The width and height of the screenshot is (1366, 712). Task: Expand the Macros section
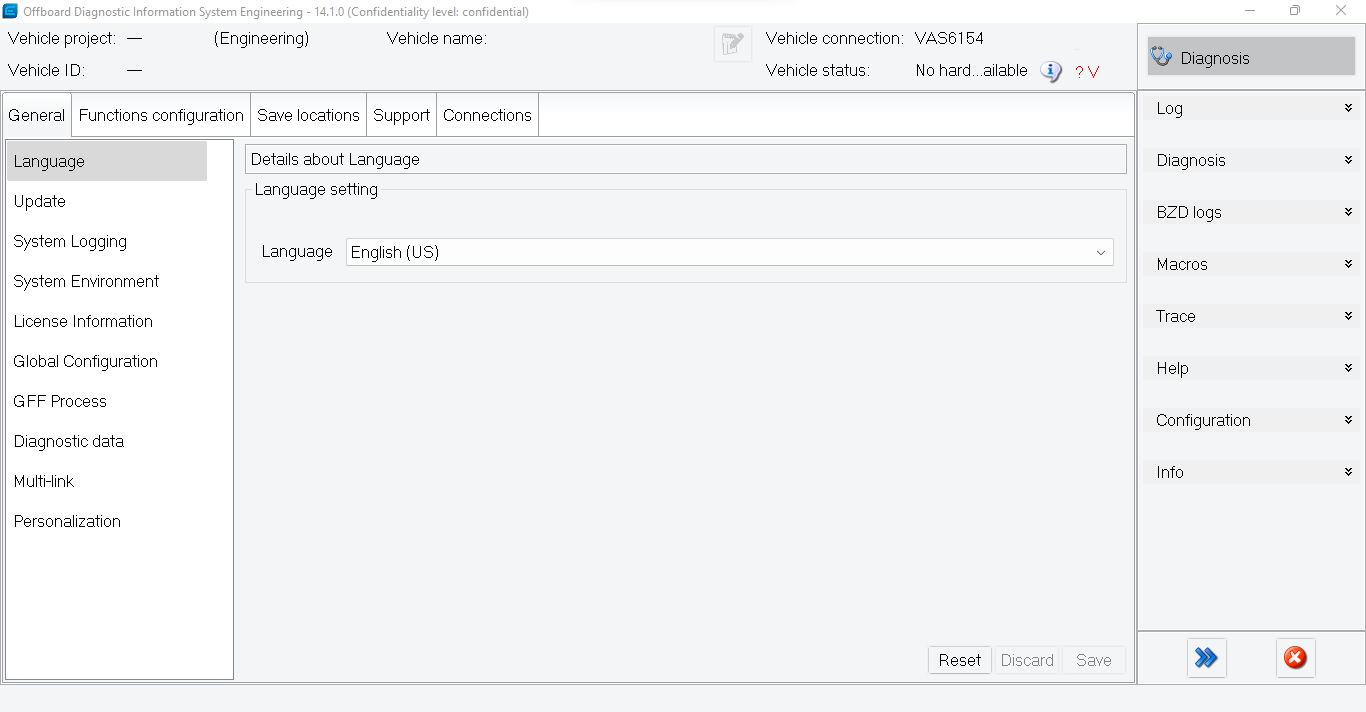[x=1251, y=264]
